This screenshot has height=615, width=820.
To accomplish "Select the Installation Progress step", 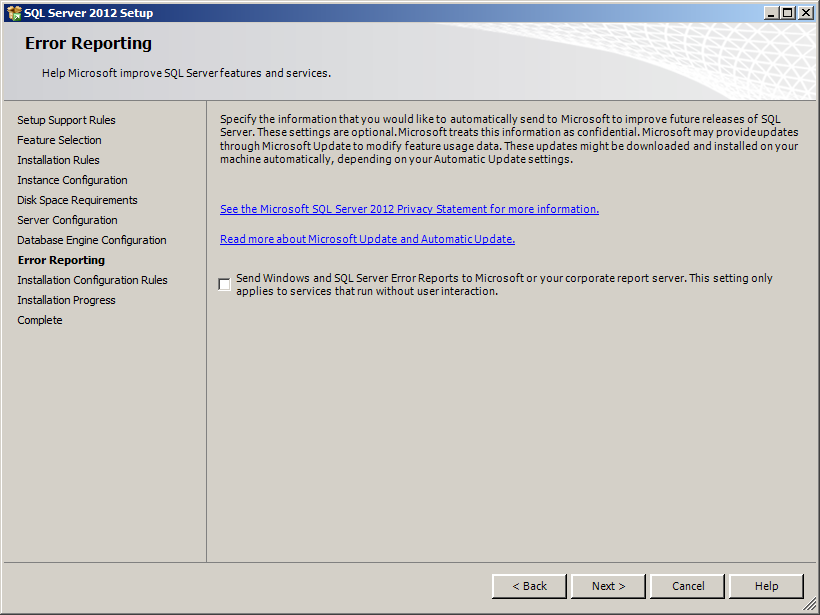I will pyautogui.click(x=66, y=300).
